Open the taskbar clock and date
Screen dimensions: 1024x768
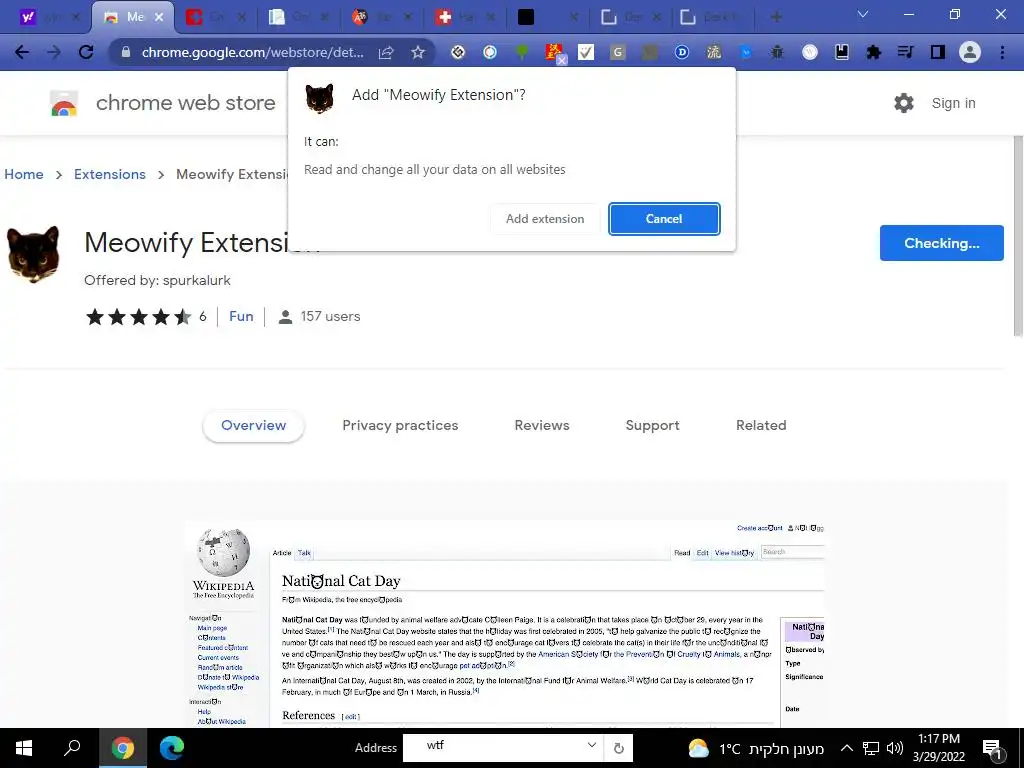(x=939, y=748)
